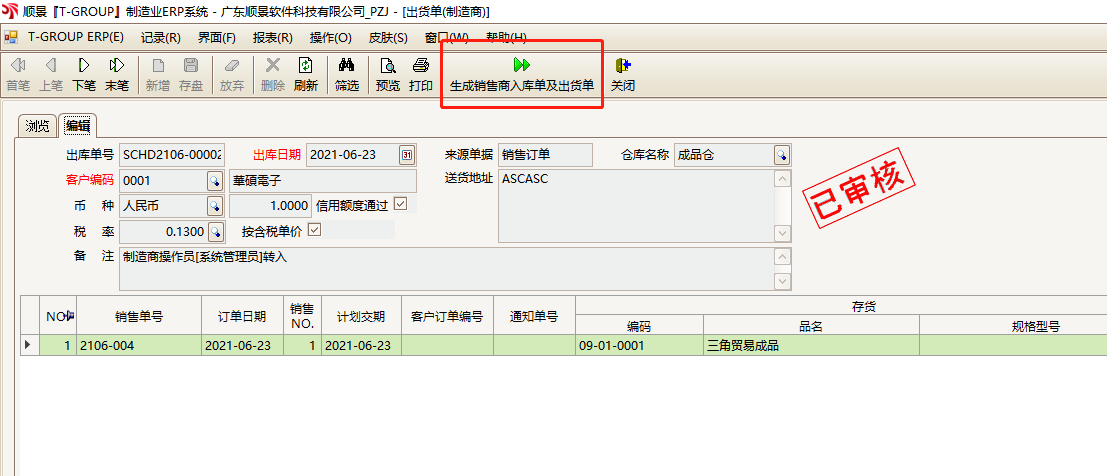Image resolution: width=1107 pixels, height=476 pixels.
Task: Click the 打印 print icon
Action: [x=421, y=74]
